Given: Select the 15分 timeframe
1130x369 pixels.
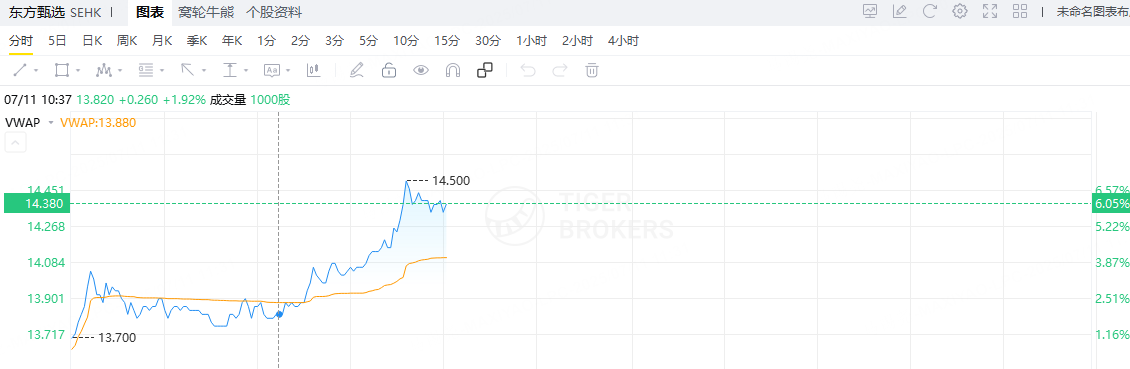Looking at the screenshot, I should coord(447,41).
